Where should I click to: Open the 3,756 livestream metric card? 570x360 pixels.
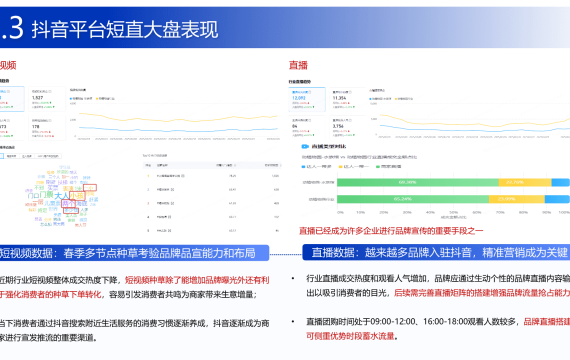[347, 127]
